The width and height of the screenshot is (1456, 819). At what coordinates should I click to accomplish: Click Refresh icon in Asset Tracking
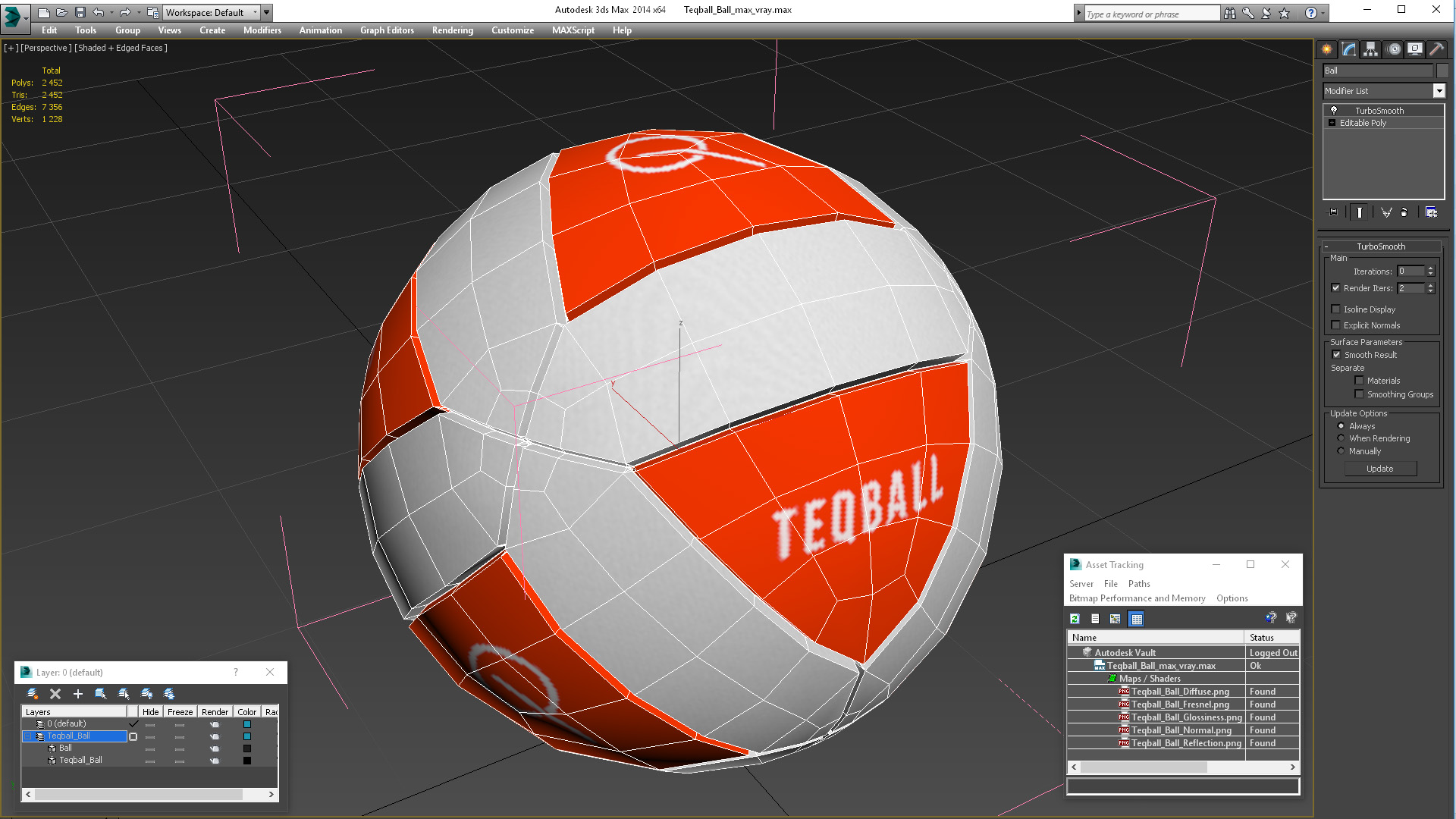(x=1075, y=619)
